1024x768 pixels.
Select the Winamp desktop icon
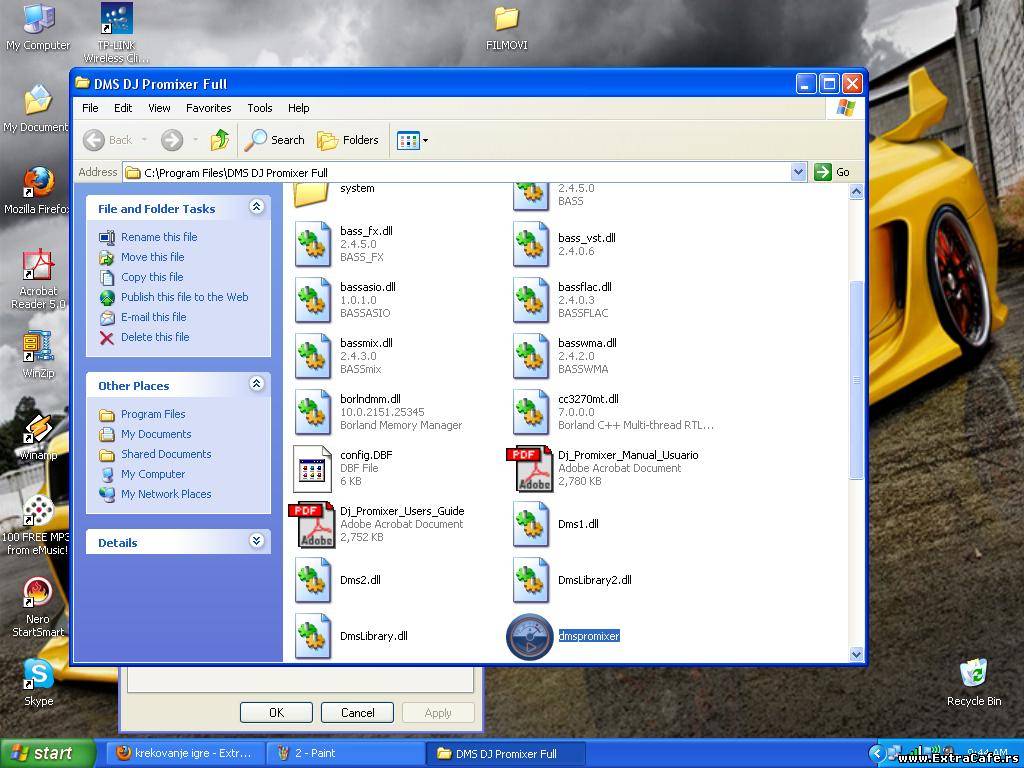[x=37, y=430]
